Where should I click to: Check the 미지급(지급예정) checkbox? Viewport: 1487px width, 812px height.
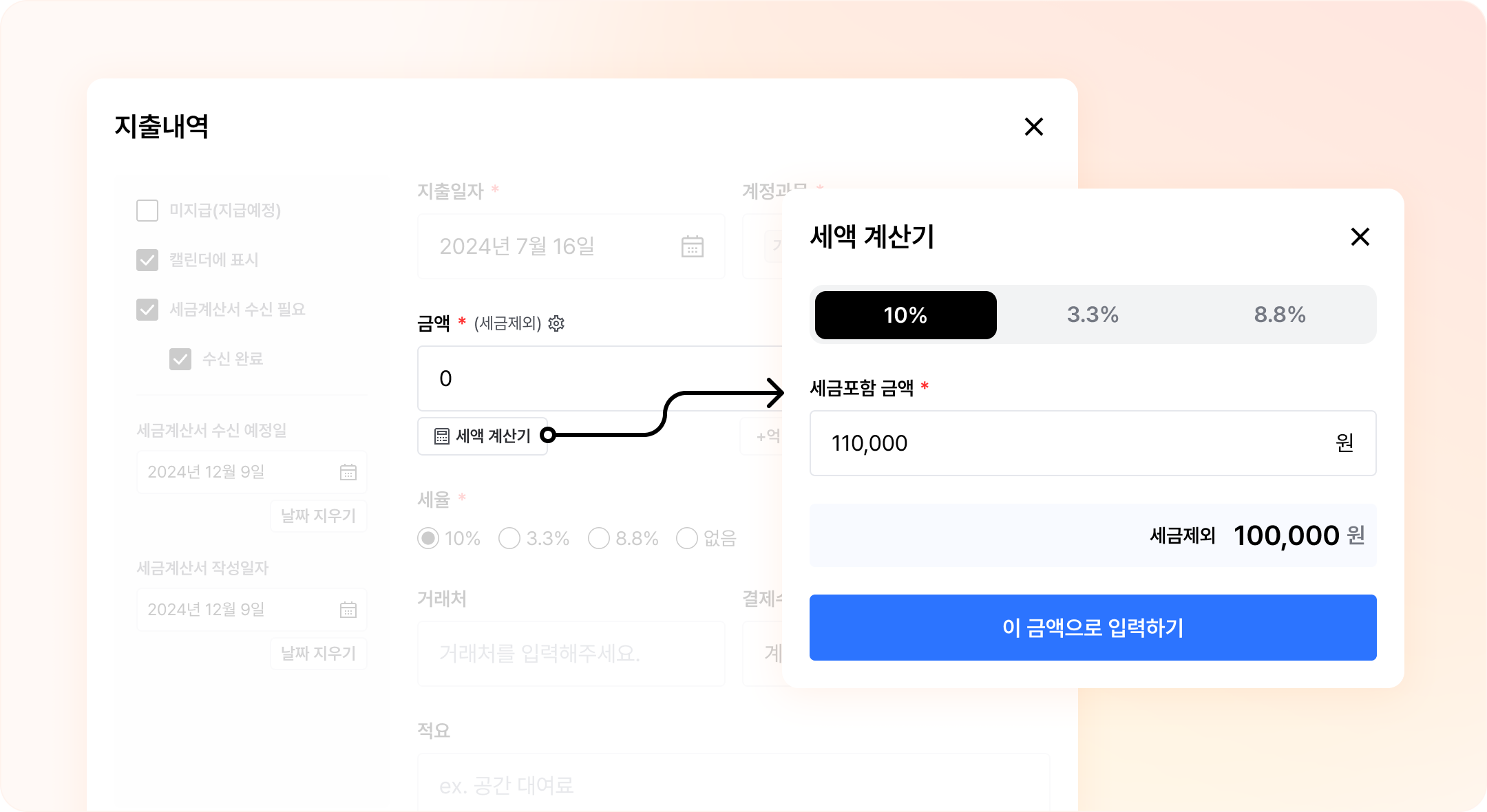(x=147, y=211)
